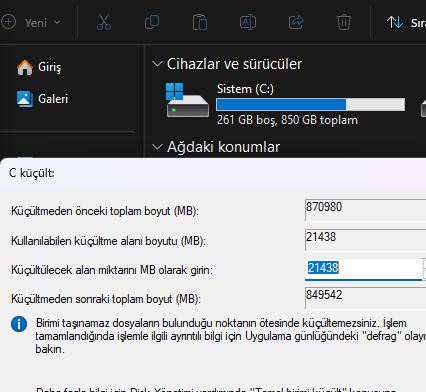Click the Paste clipboard icon
Viewport: 426px width, 392px height.
200,22
